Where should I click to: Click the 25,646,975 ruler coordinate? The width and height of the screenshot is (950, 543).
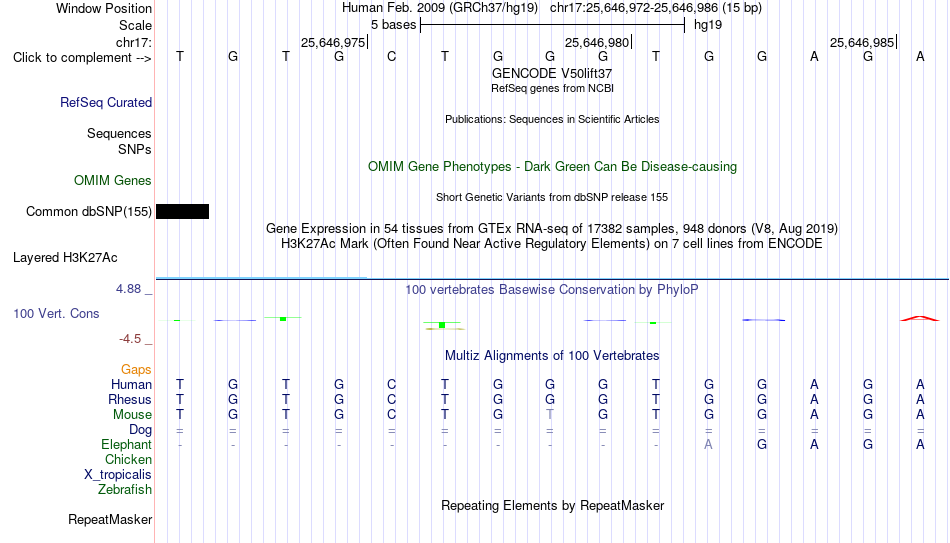pos(333,42)
